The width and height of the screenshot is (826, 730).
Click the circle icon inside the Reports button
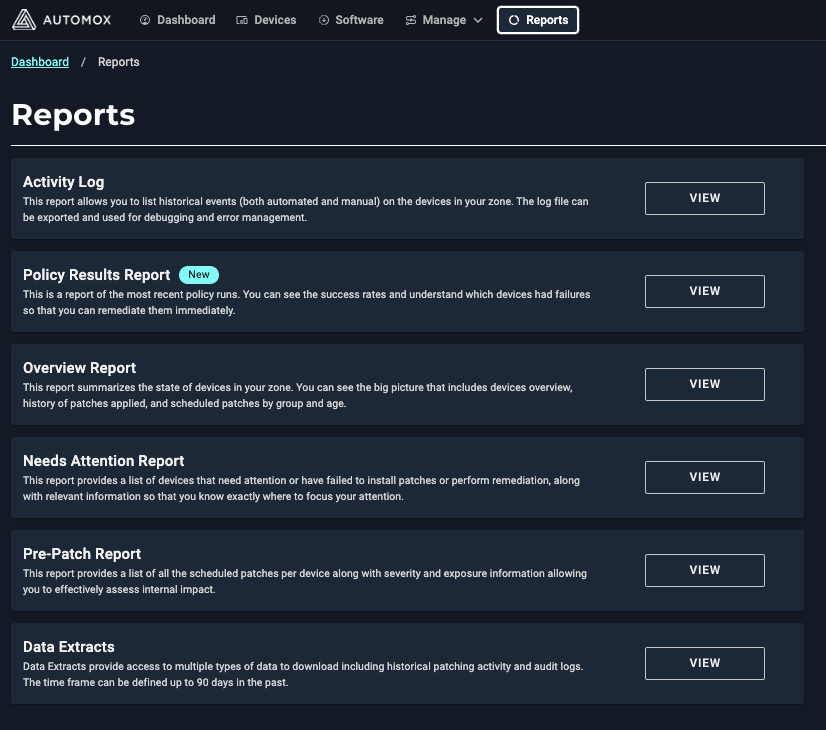click(513, 19)
